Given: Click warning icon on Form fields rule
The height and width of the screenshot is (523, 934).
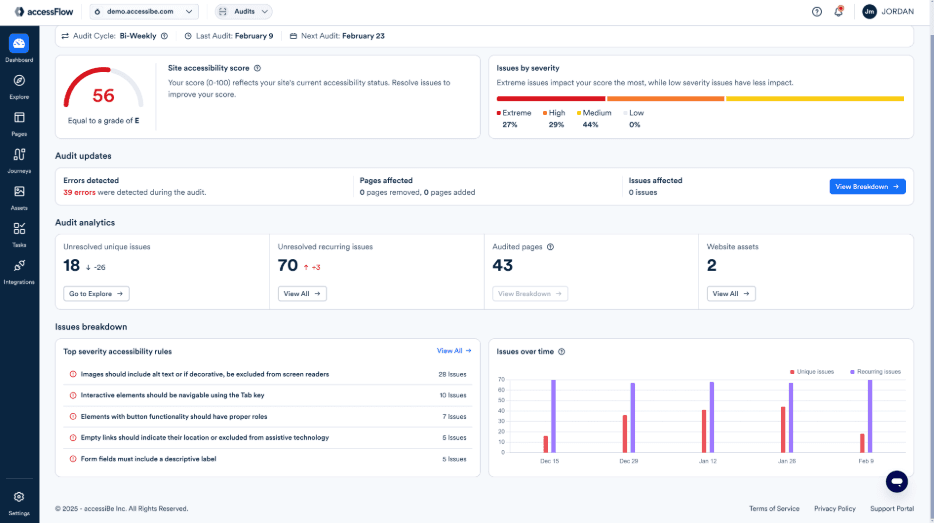Looking at the screenshot, I should [x=73, y=459].
